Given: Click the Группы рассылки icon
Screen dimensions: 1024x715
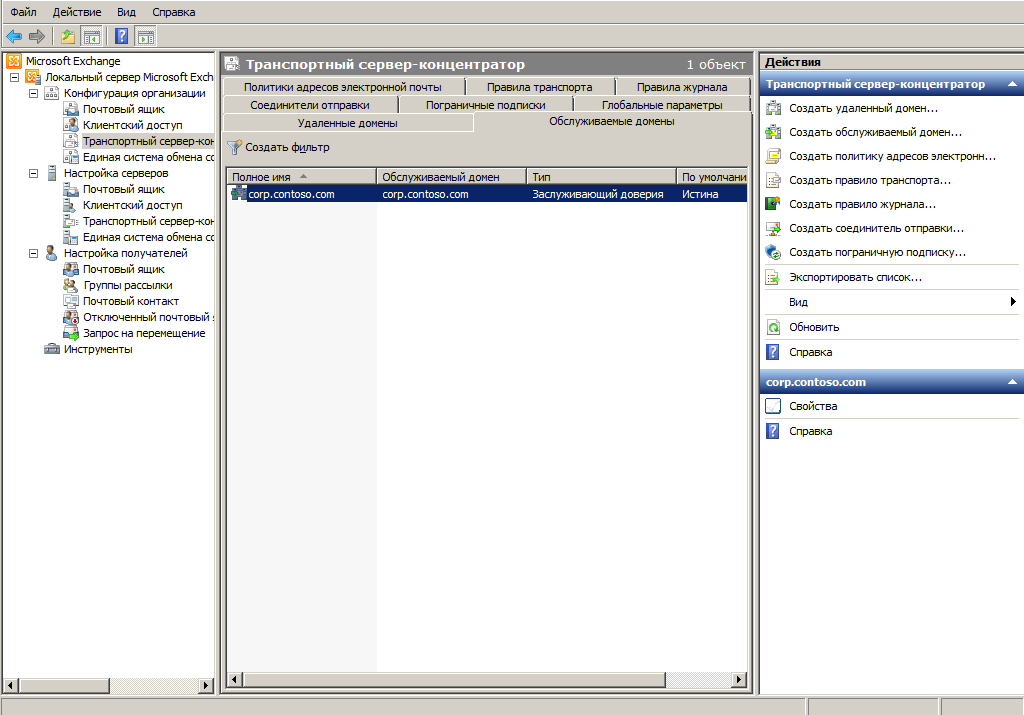Looking at the screenshot, I should pyautogui.click(x=71, y=285).
